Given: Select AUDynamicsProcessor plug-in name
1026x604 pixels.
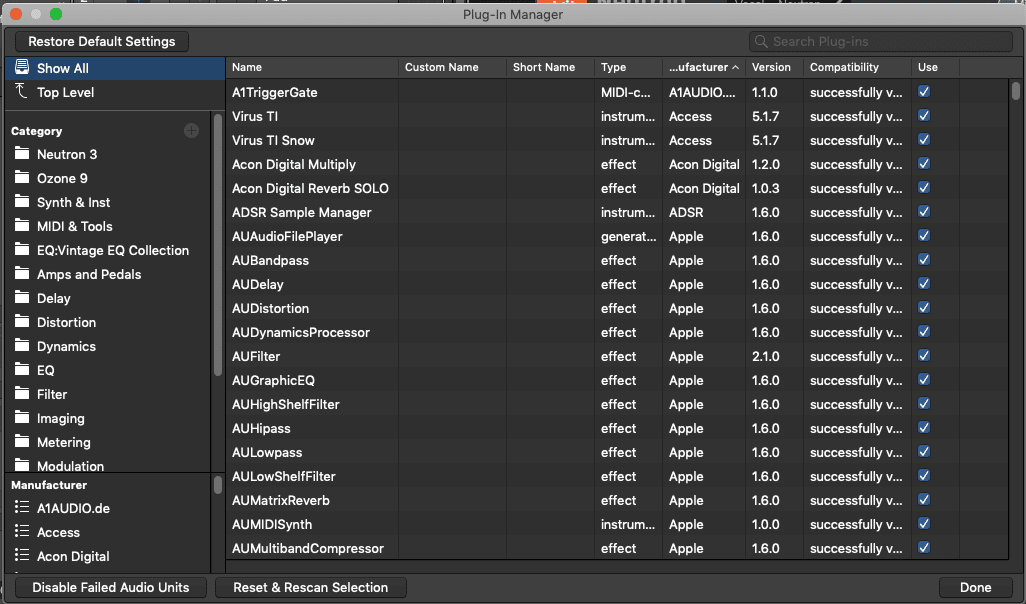Looking at the screenshot, I should (x=301, y=332).
